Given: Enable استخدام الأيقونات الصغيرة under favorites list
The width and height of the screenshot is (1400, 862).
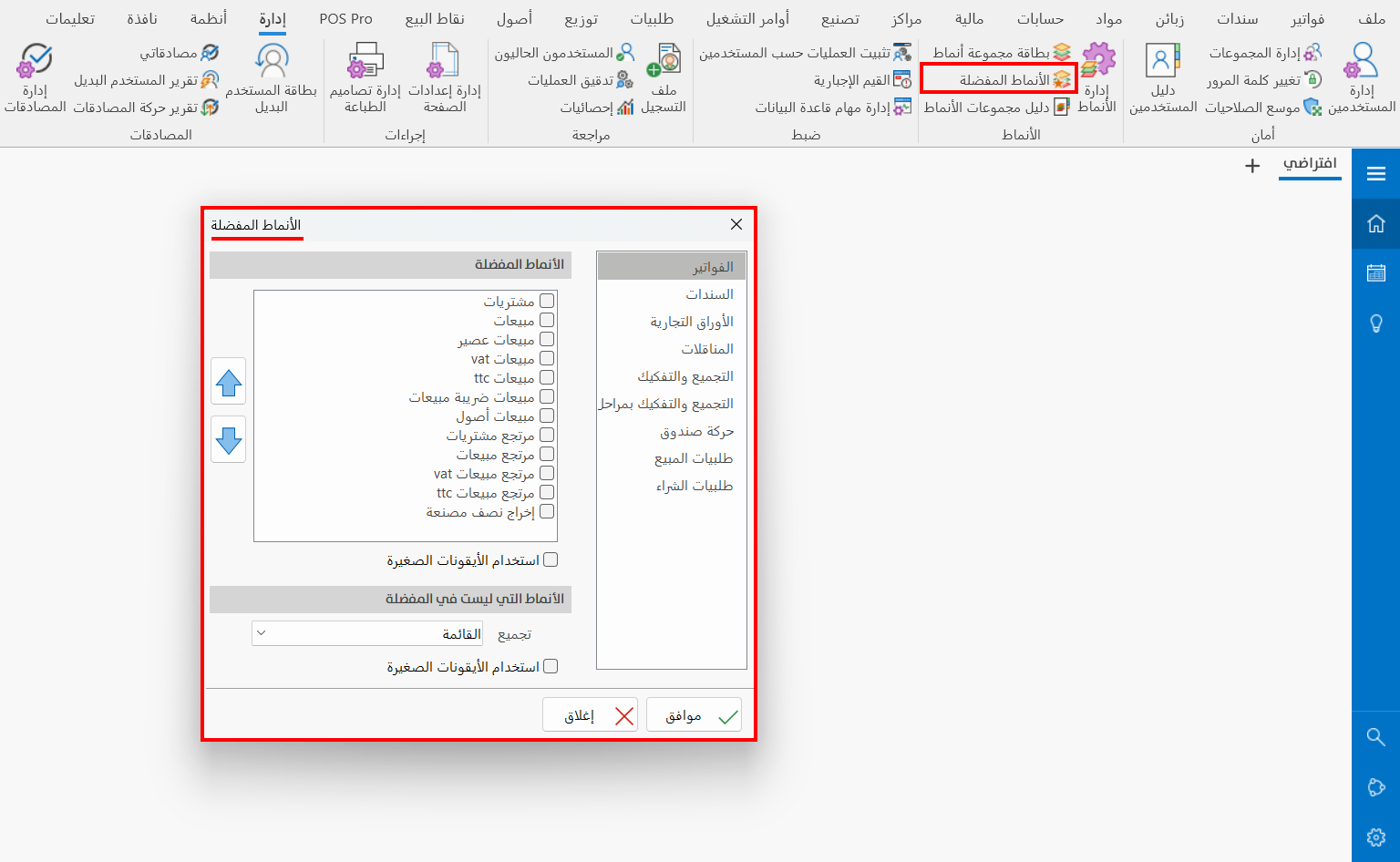Looking at the screenshot, I should 551,559.
